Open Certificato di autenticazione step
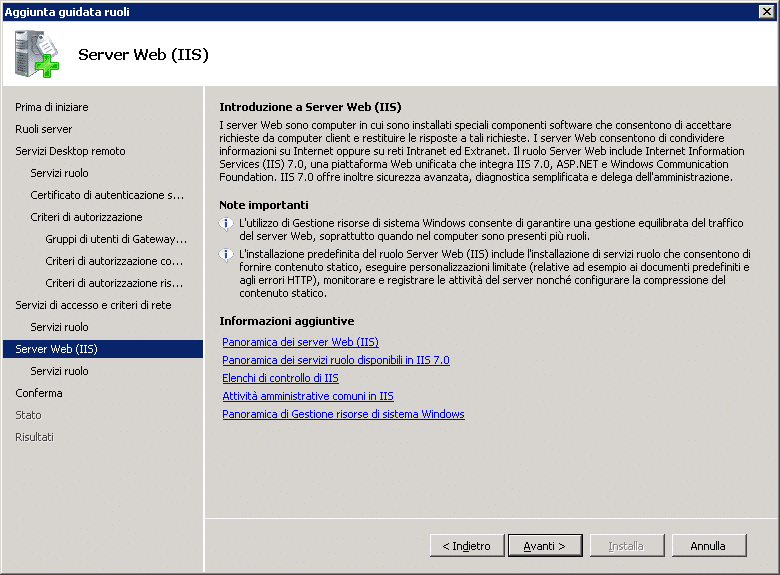The height and width of the screenshot is (575, 780). pyautogui.click(x=107, y=195)
